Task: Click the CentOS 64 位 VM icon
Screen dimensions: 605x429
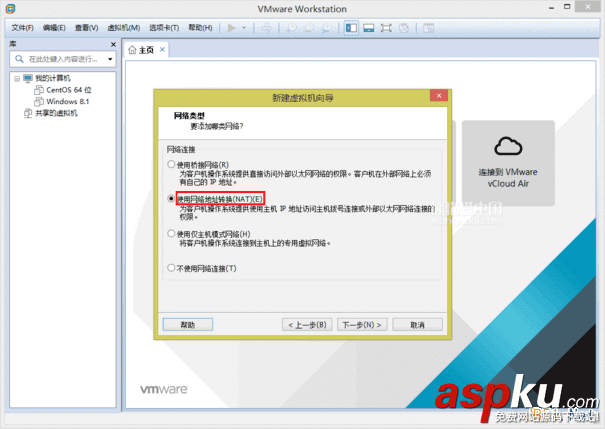Action: pyautogui.click(x=39, y=90)
